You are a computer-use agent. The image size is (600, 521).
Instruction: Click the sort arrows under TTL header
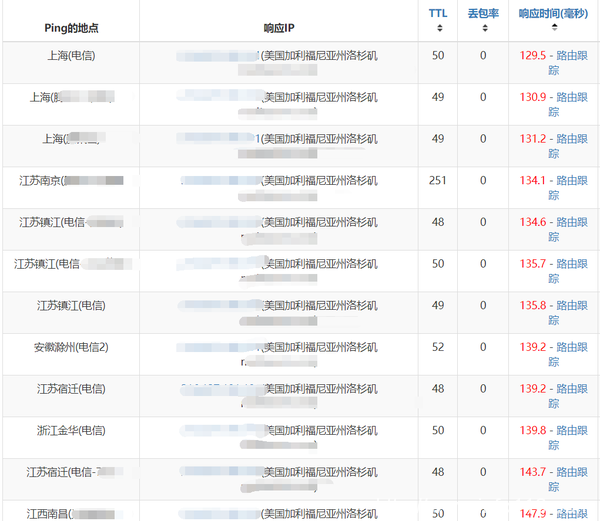click(438, 28)
